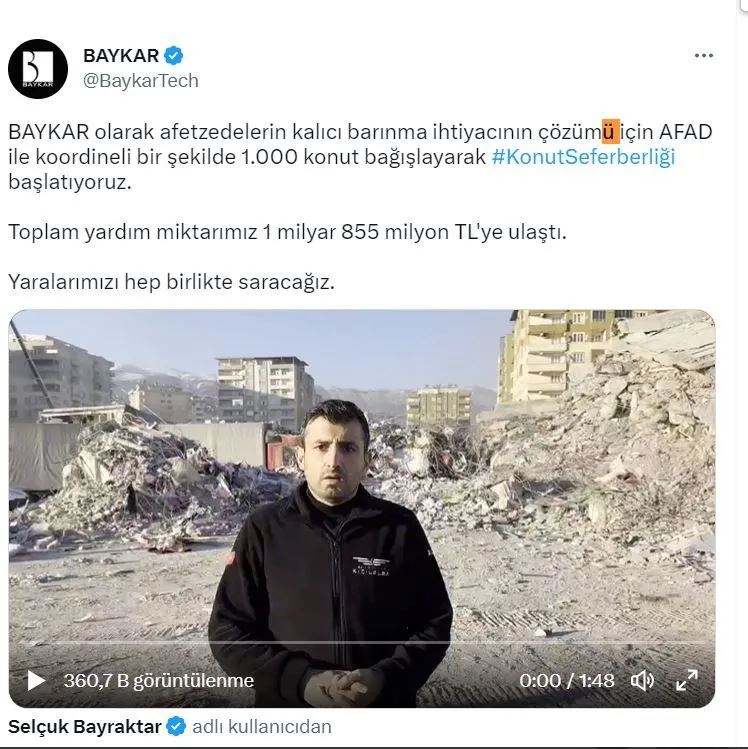Click the video progress bar
The image size is (748, 749).
362,643
